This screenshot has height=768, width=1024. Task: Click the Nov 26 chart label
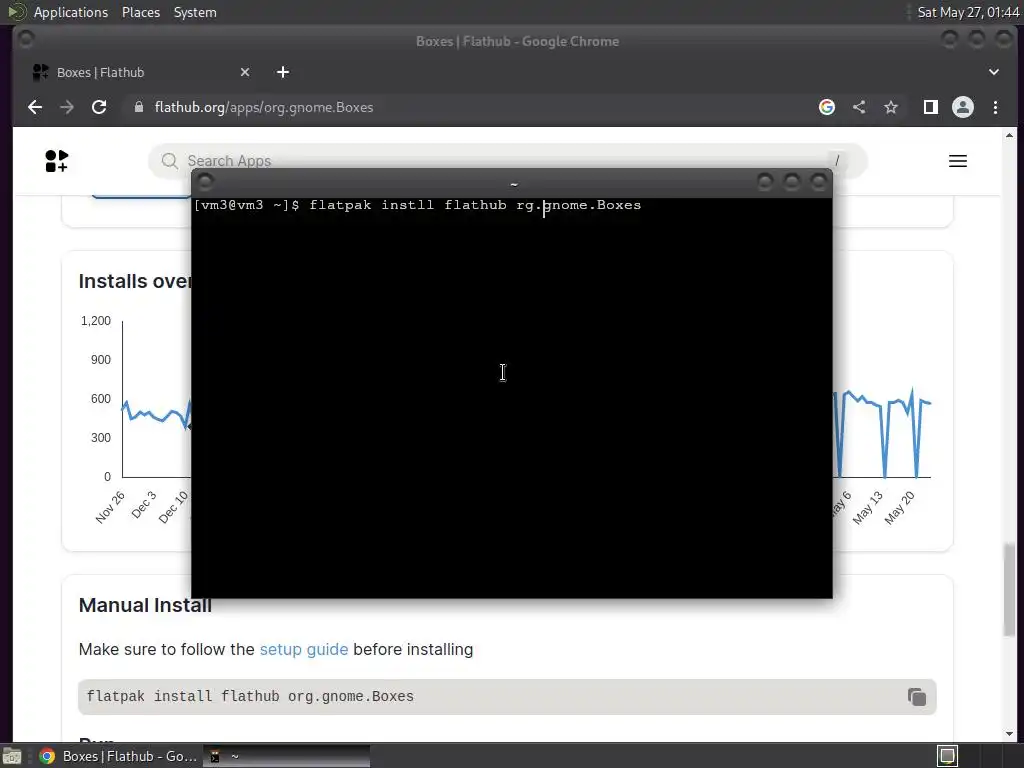click(110, 507)
